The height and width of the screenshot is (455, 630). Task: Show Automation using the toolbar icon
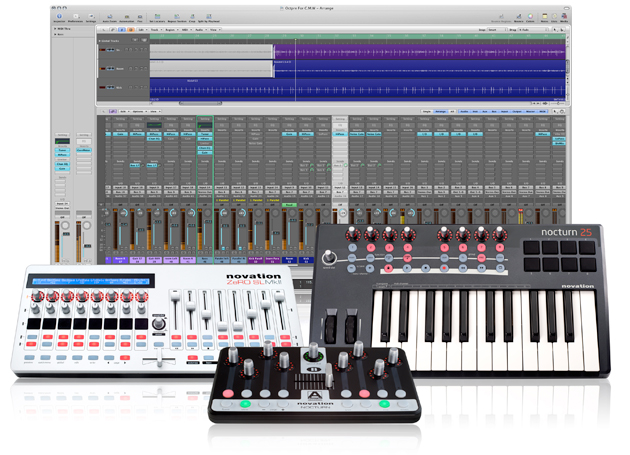(127, 18)
